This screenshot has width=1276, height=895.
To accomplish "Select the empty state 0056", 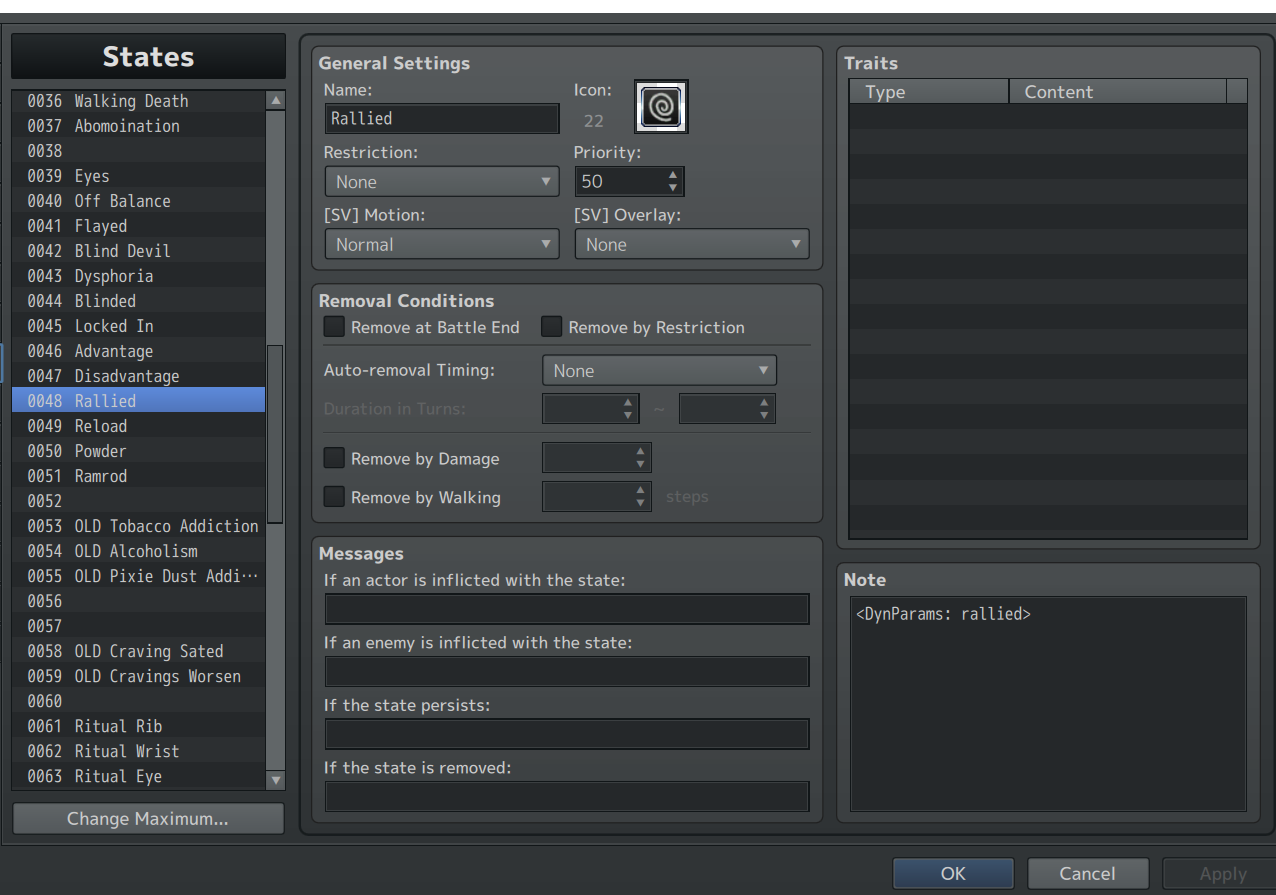I will [x=139, y=601].
